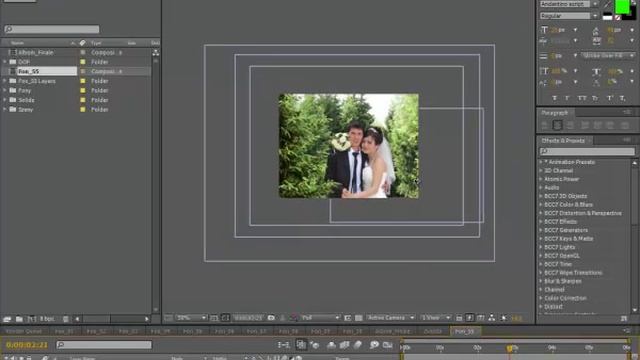This screenshot has width=640, height=360.
Task: Open the 50% magnification dropdown
Action: click(x=191, y=318)
